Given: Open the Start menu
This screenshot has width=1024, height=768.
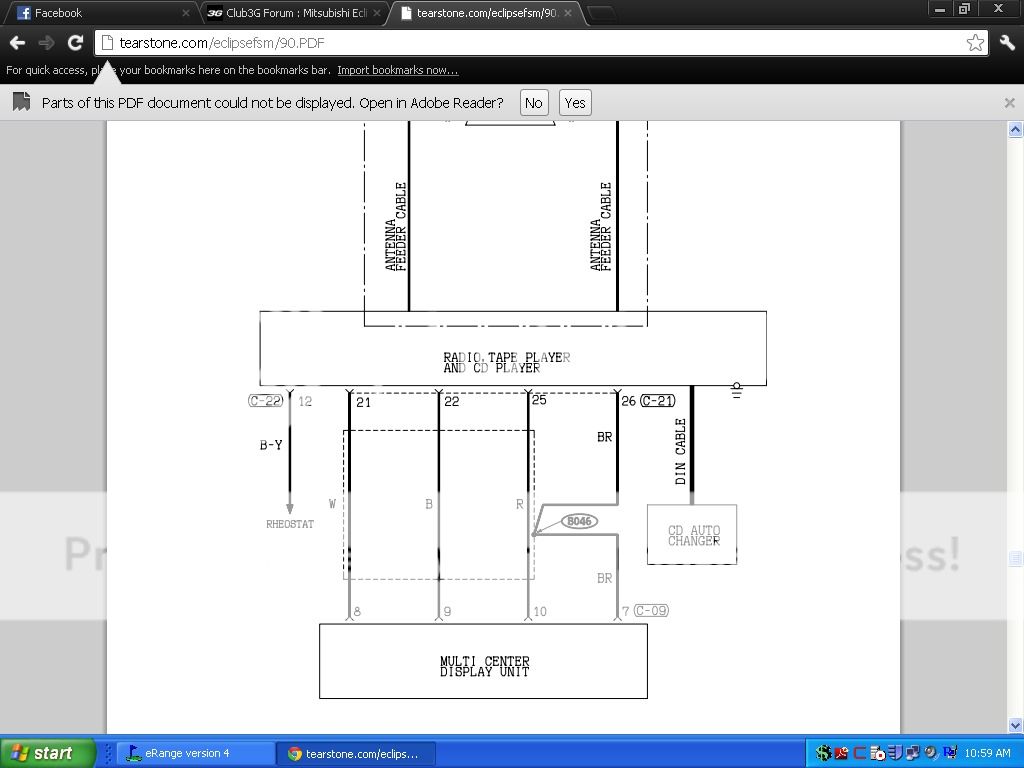Looking at the screenshot, I should point(47,753).
